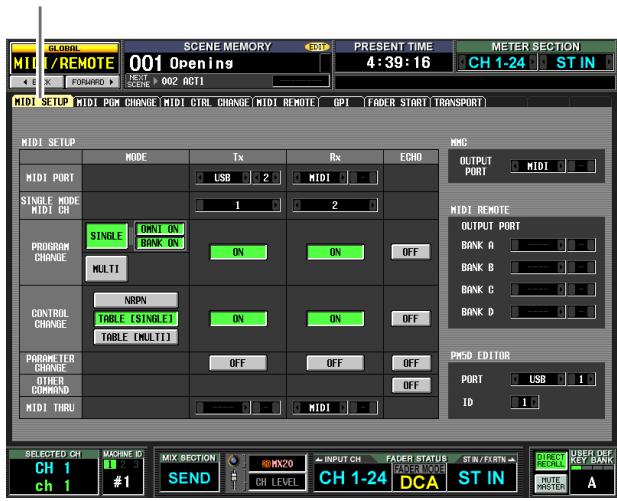Select MULTI program change mode
This screenshot has width=617, height=501.
[106, 269]
